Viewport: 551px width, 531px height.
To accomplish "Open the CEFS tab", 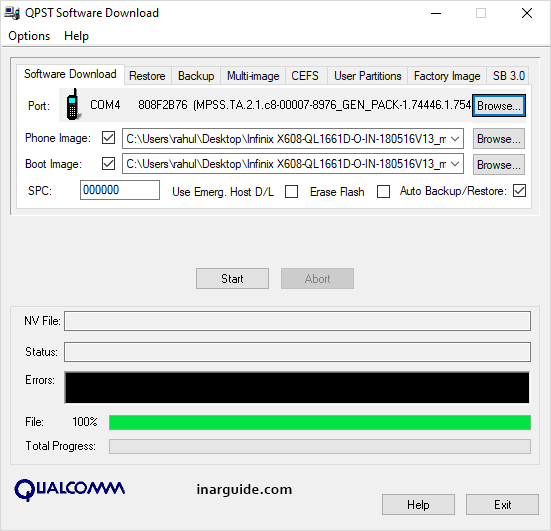I will click(305, 76).
